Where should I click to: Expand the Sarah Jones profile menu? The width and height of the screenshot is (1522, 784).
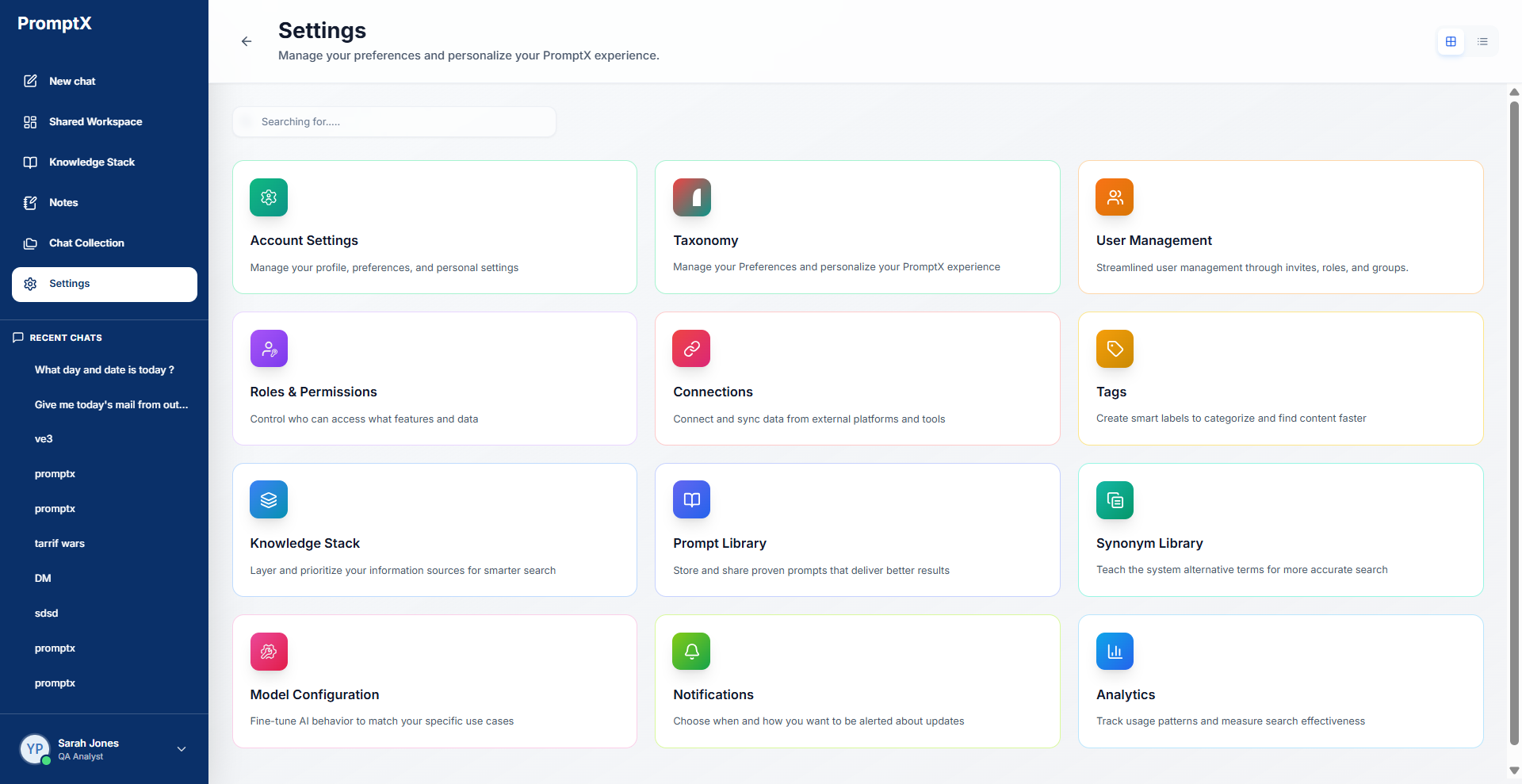[181, 748]
